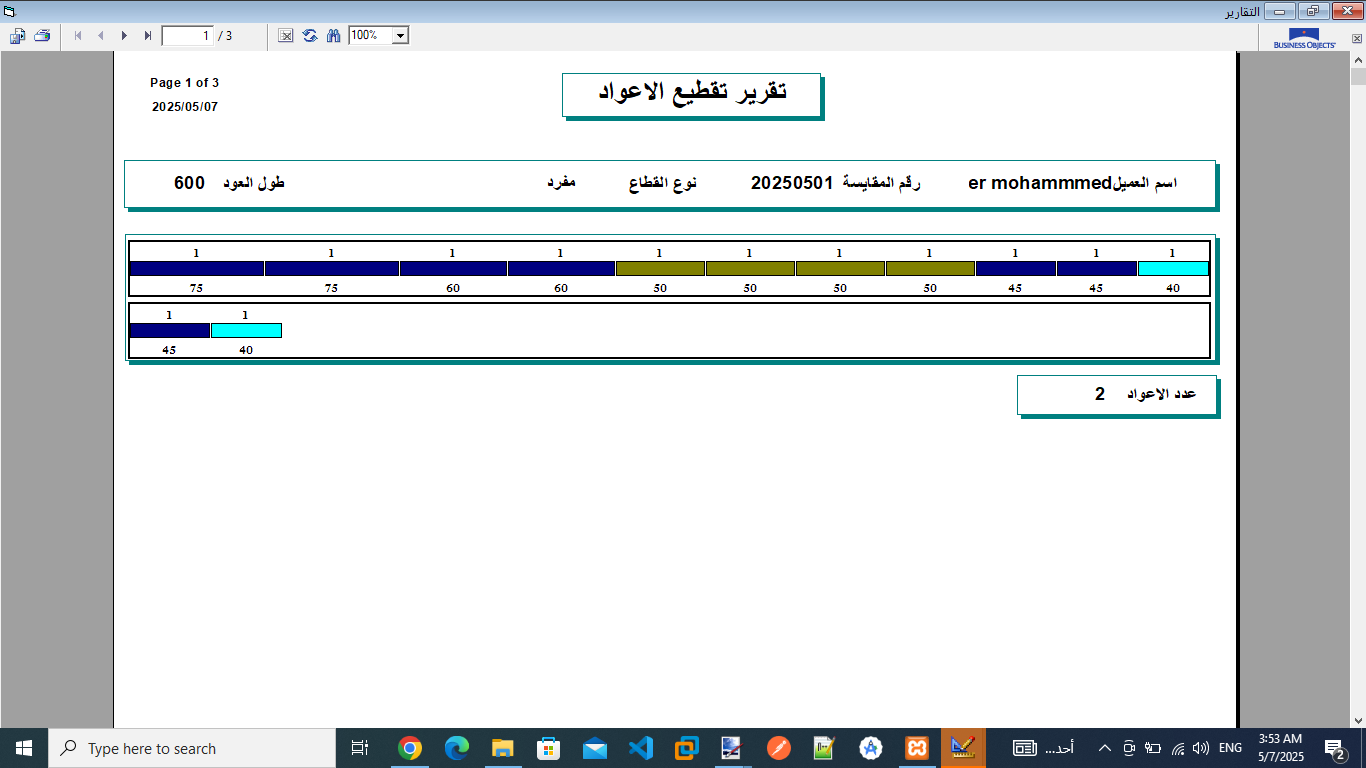Image resolution: width=1366 pixels, height=768 pixels.
Task: Open the 100% zoom level dropdown
Action: [x=400, y=36]
